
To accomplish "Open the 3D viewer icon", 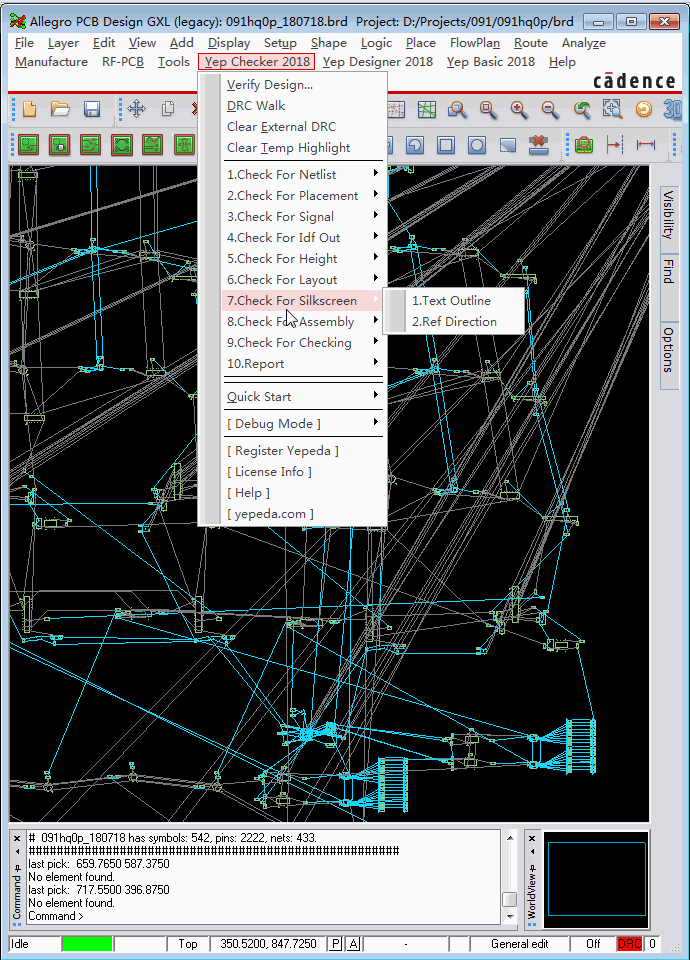I will 672,110.
